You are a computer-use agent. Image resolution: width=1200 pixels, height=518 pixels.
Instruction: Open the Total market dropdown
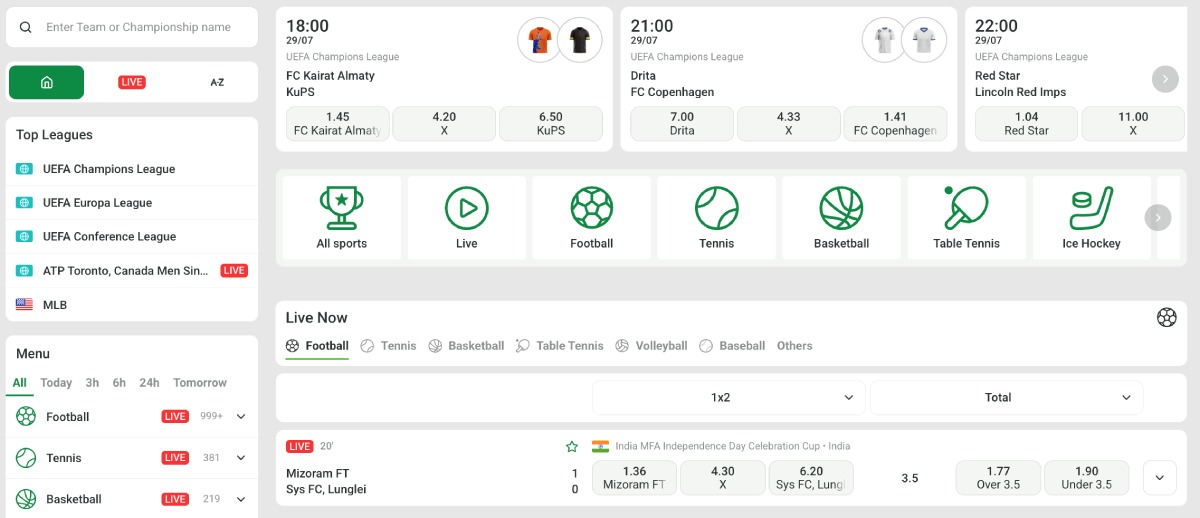coord(1007,397)
